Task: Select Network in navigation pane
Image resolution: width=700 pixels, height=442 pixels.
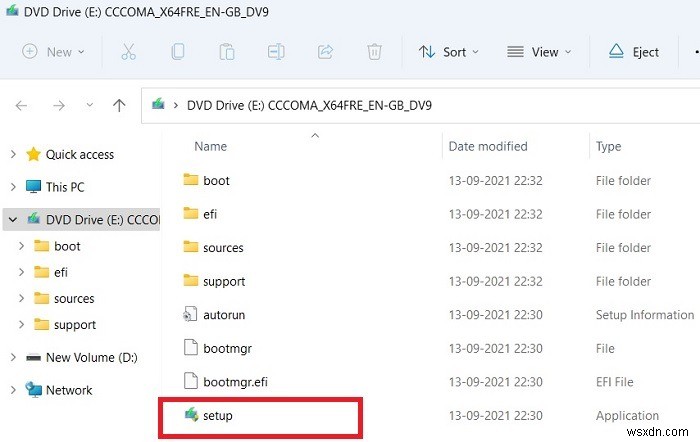Action: [69, 390]
